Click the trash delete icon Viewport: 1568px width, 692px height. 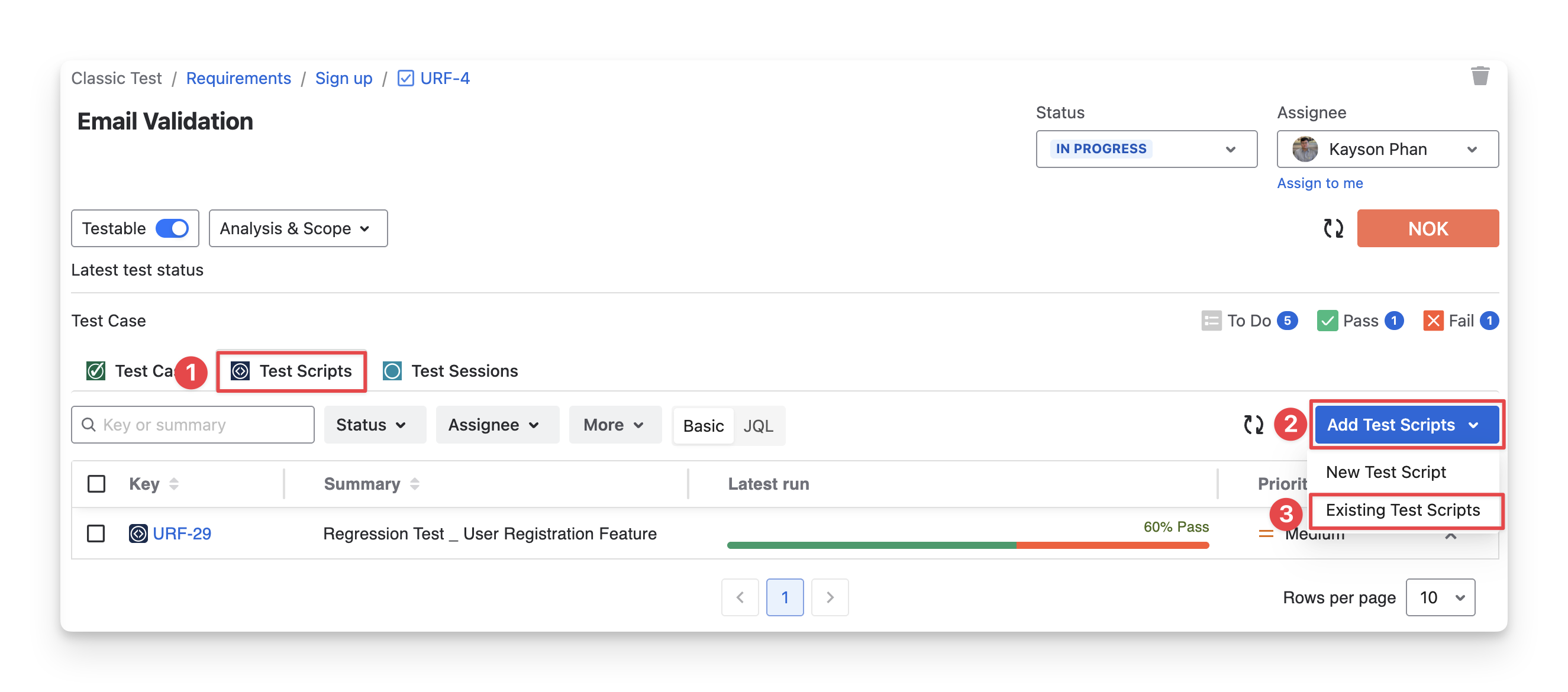1480,76
